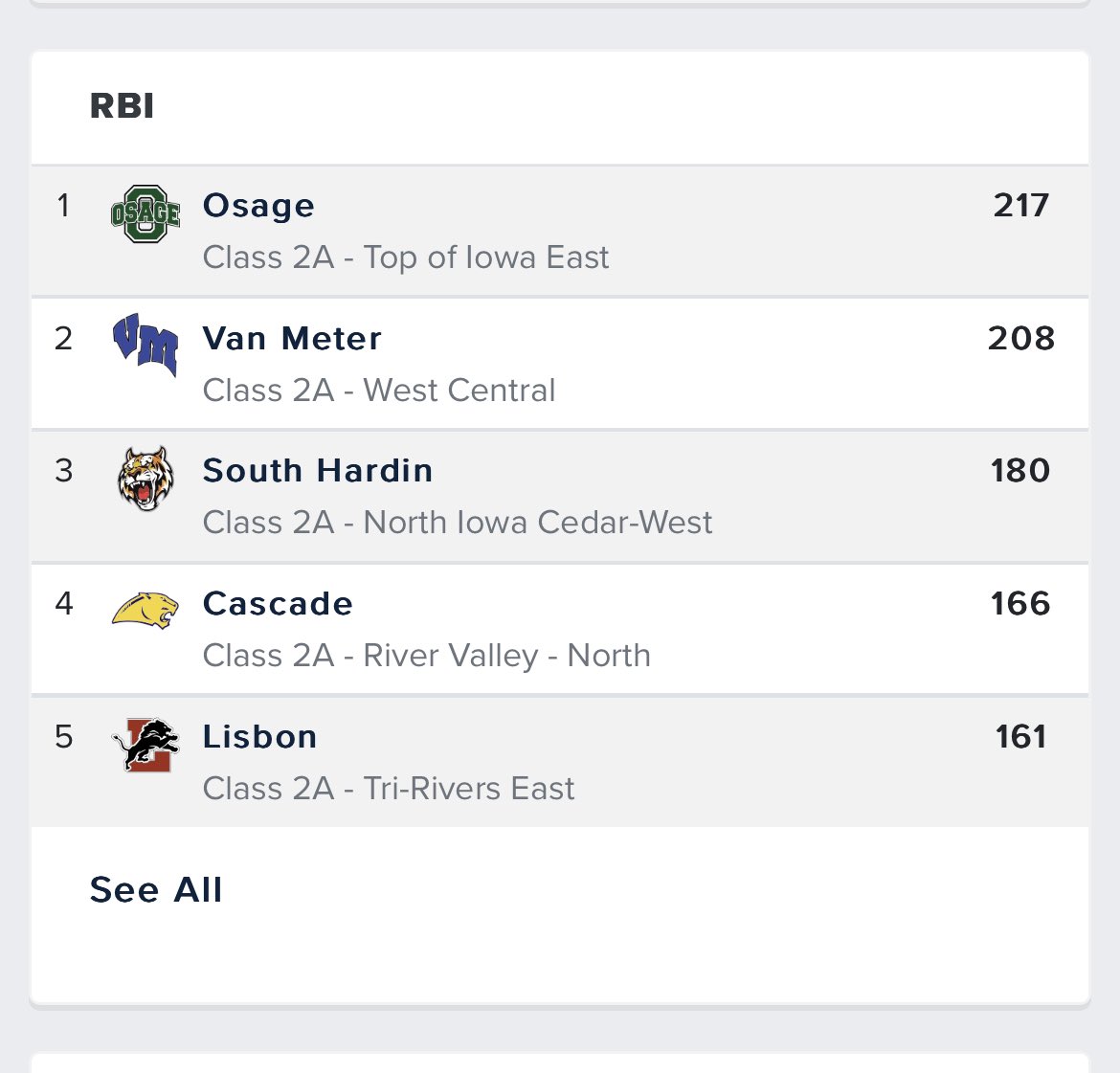Select Osage's 217 RBI total

point(1020,206)
